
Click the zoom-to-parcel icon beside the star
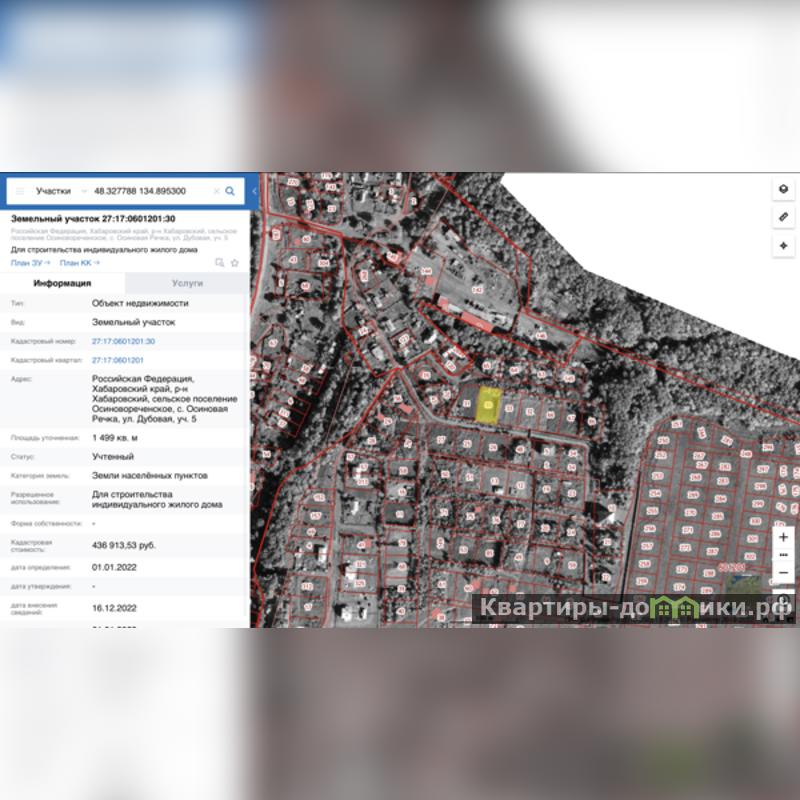[x=220, y=263]
